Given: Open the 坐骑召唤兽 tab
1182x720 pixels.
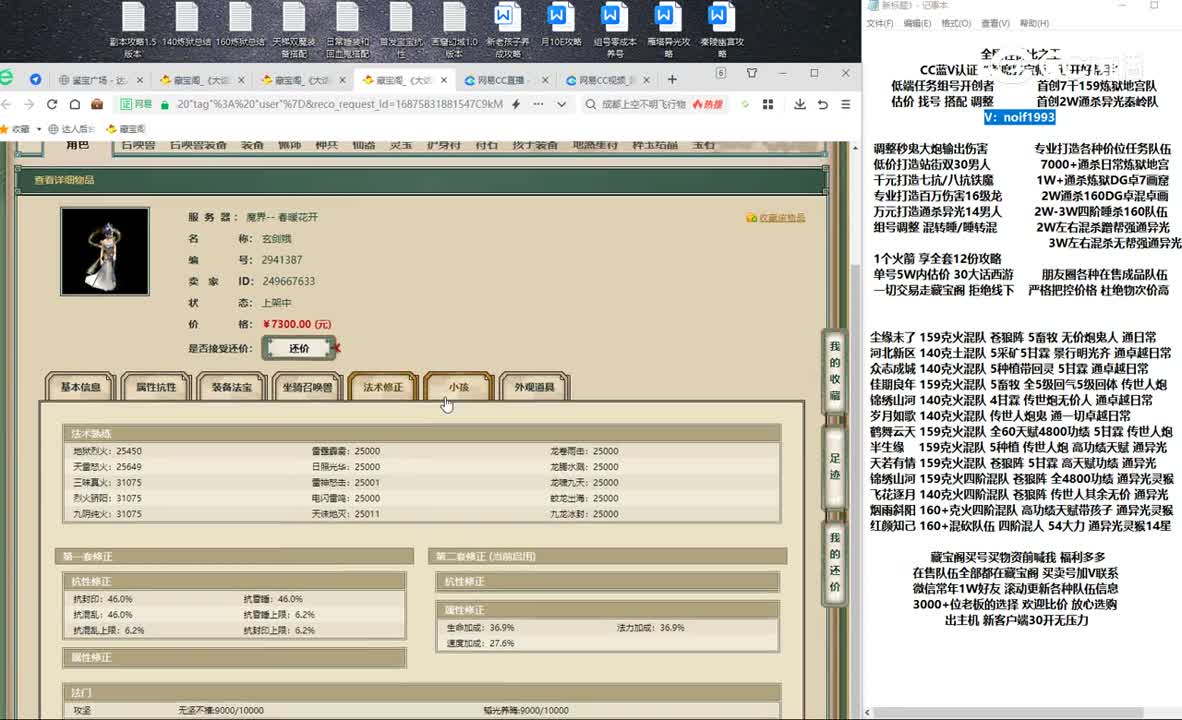Looking at the screenshot, I should tap(308, 387).
